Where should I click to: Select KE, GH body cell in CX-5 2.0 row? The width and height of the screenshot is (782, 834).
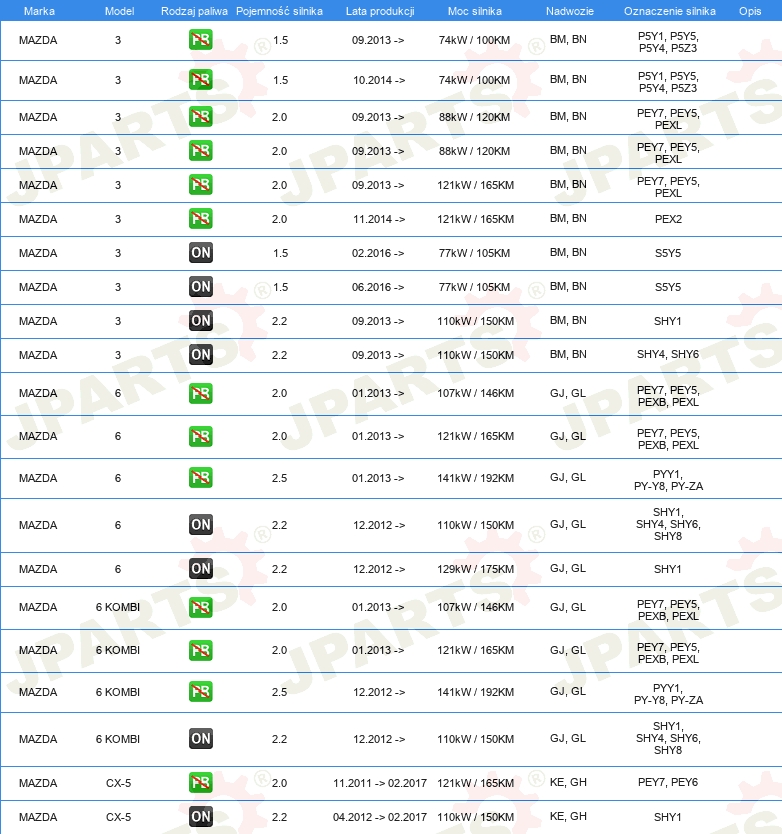pyautogui.click(x=568, y=782)
